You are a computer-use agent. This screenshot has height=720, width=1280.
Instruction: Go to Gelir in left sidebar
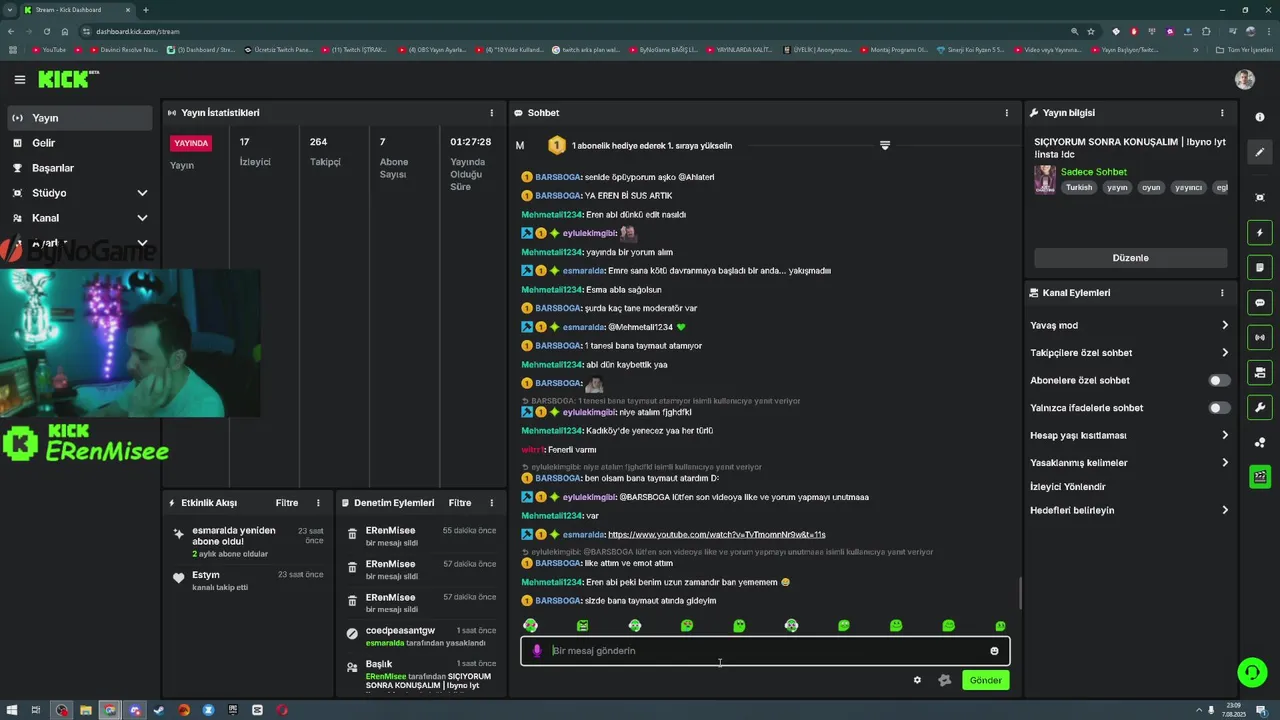point(78,143)
